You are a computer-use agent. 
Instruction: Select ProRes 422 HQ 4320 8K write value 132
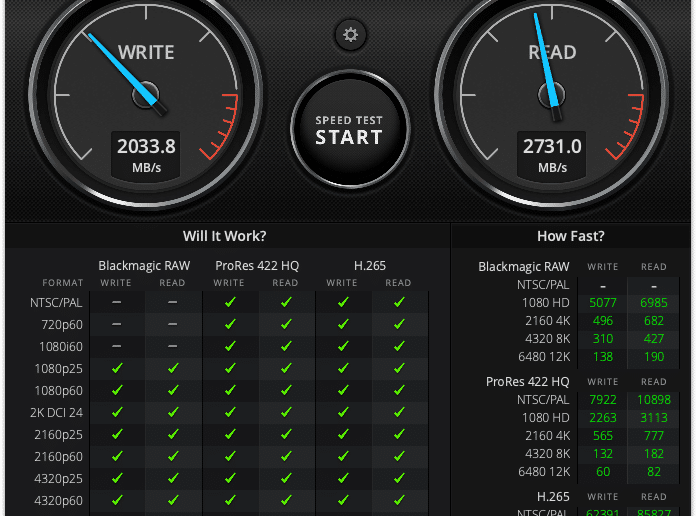point(603,454)
